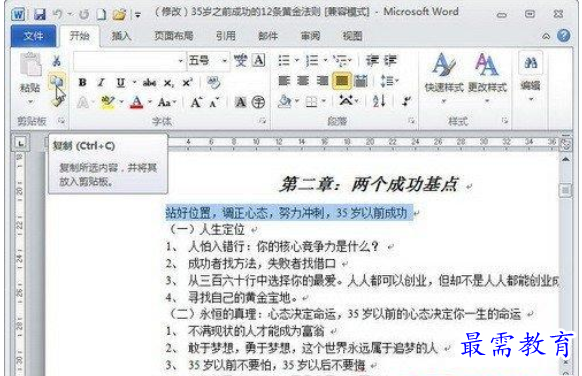The width and height of the screenshot is (582, 376).
Task: Toggle strikethrough formatting
Action: pyautogui.click(x=149, y=82)
